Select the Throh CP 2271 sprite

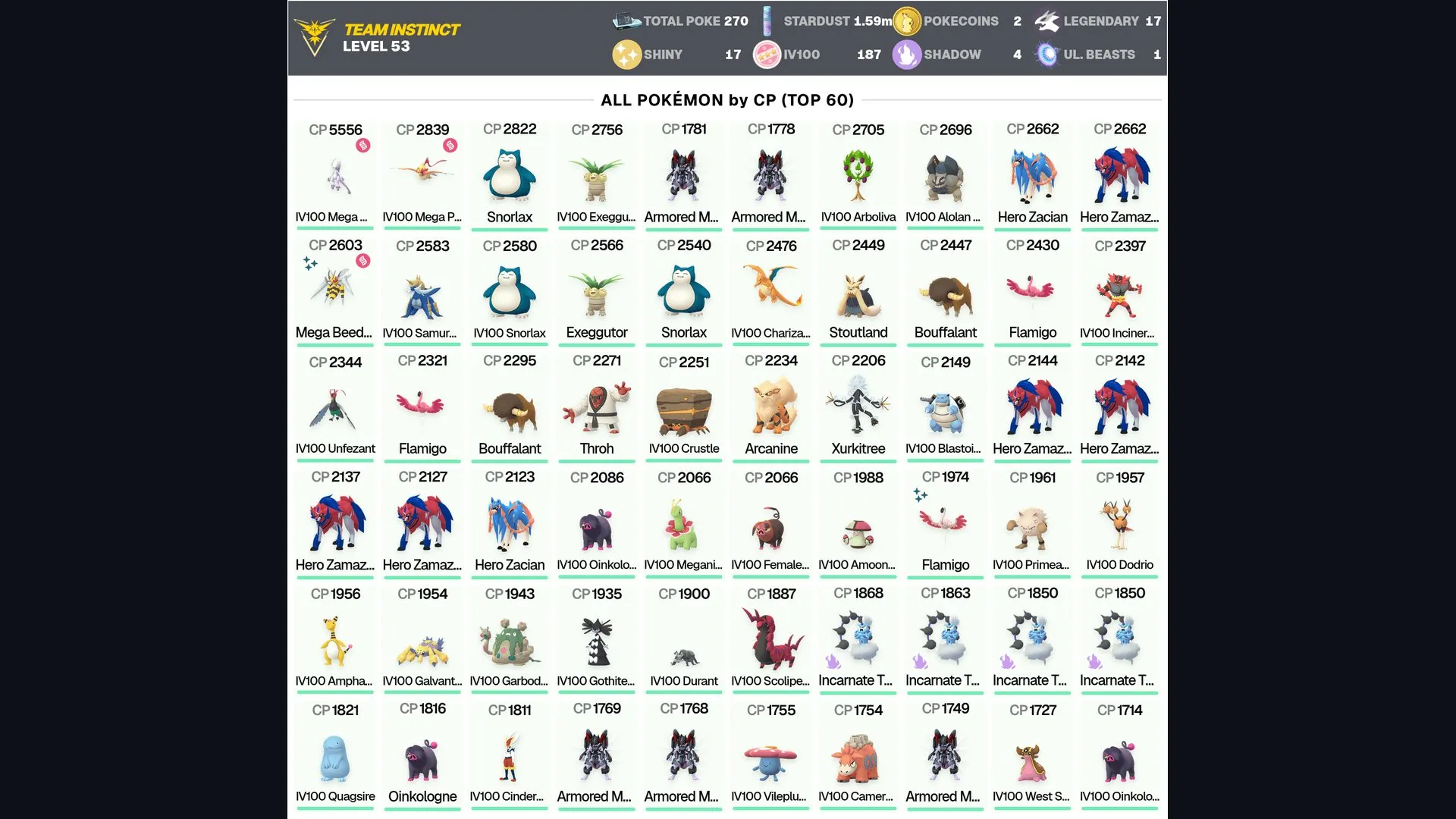pyautogui.click(x=597, y=407)
